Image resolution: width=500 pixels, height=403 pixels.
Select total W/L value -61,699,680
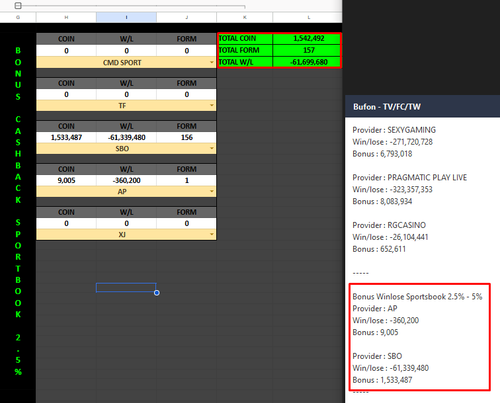point(307,62)
